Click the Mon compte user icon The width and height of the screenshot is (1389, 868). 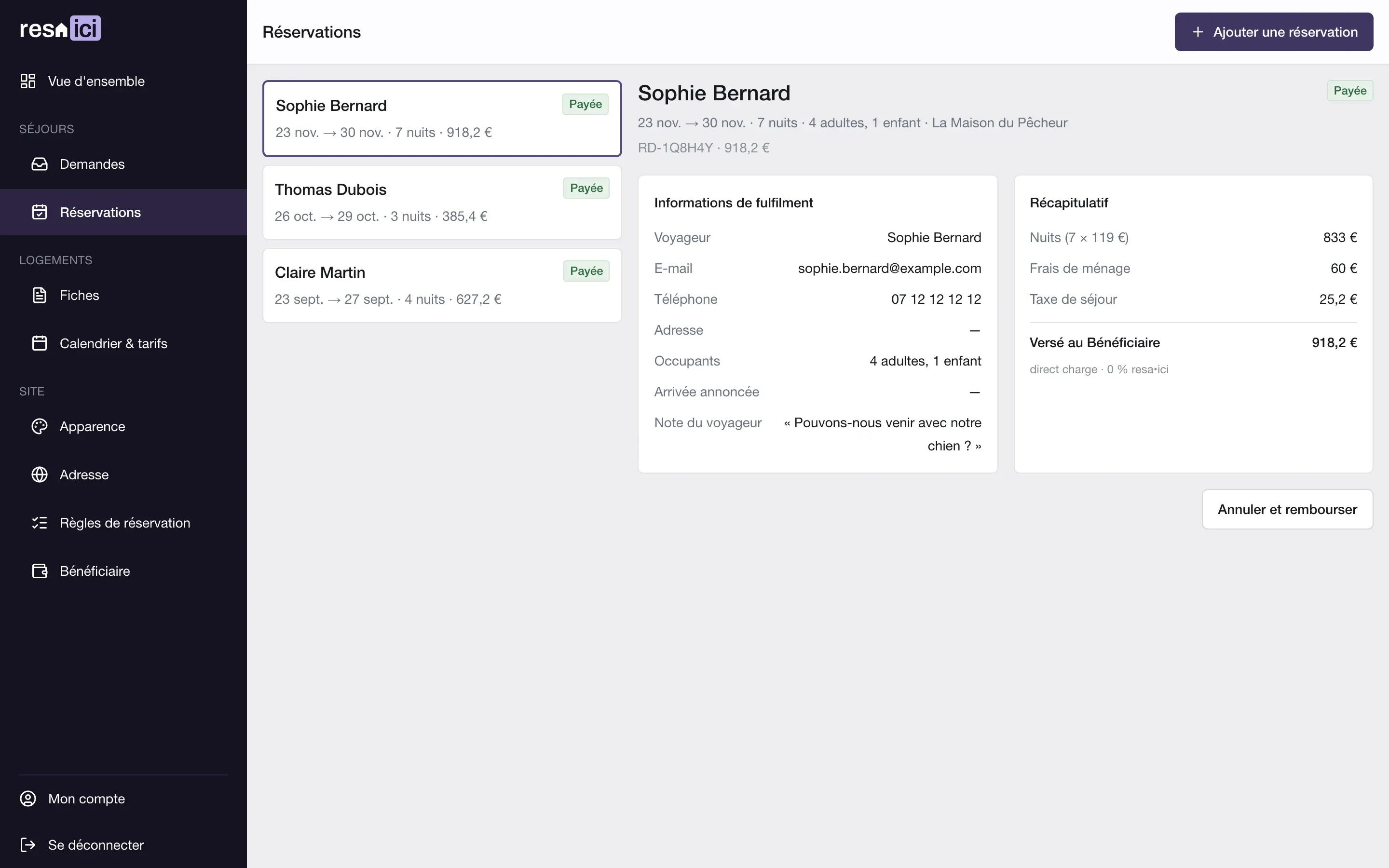coord(27,799)
